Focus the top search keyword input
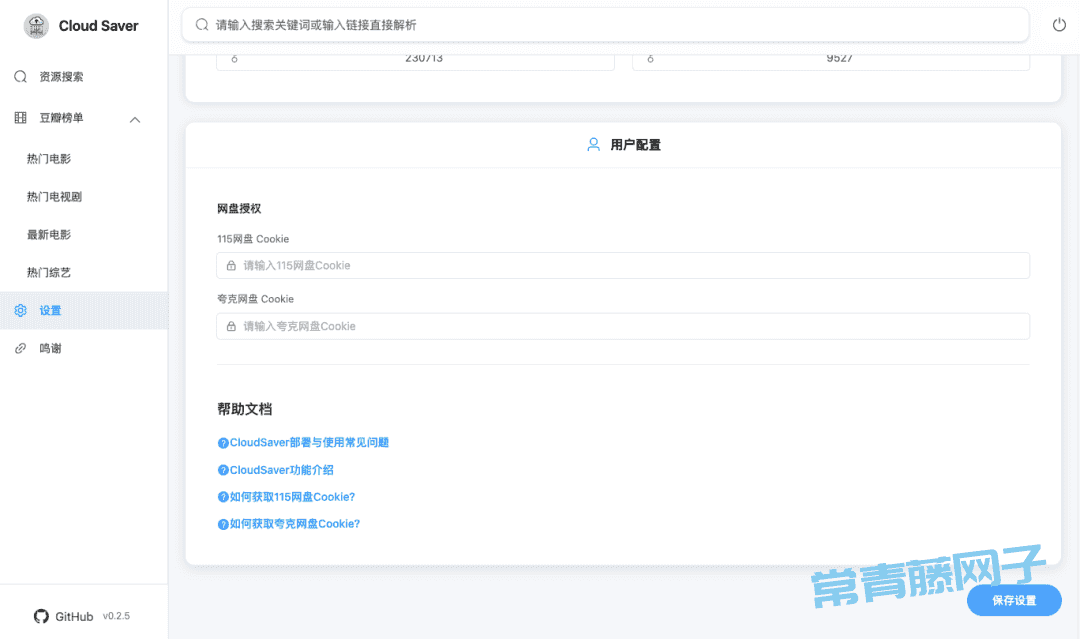This screenshot has height=639, width=1080. point(605,25)
